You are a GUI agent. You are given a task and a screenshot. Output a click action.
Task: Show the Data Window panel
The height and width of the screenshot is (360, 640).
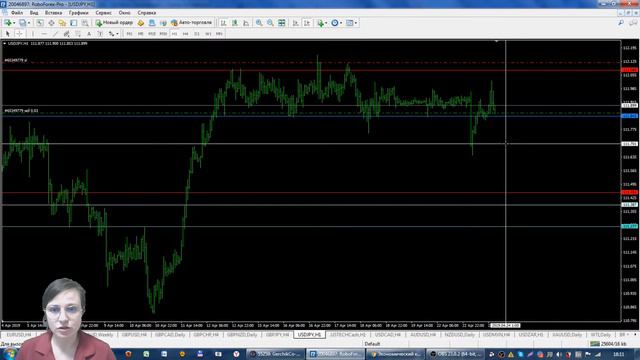pyautogui.click(x=51, y=23)
